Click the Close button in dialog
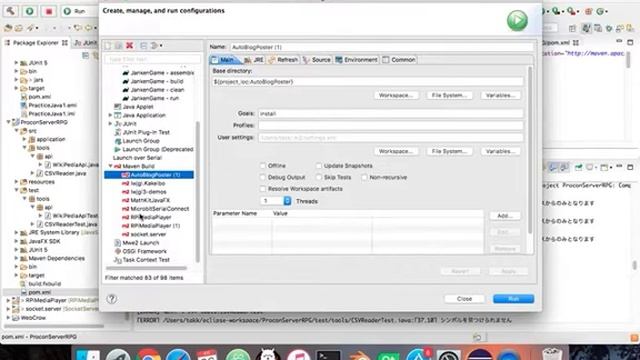This screenshot has width=640, height=360. [x=464, y=299]
